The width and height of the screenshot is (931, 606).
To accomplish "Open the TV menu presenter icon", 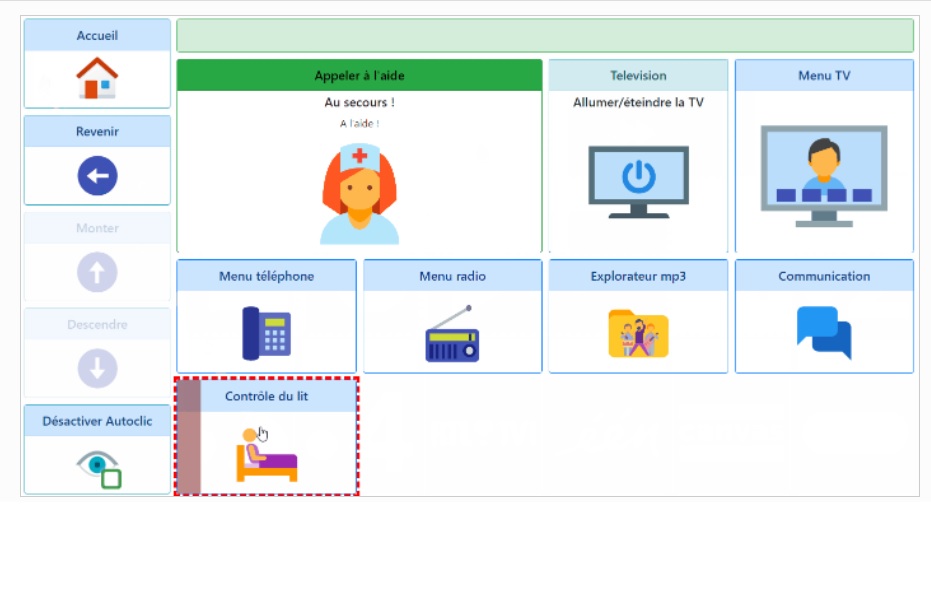I will point(824,176).
